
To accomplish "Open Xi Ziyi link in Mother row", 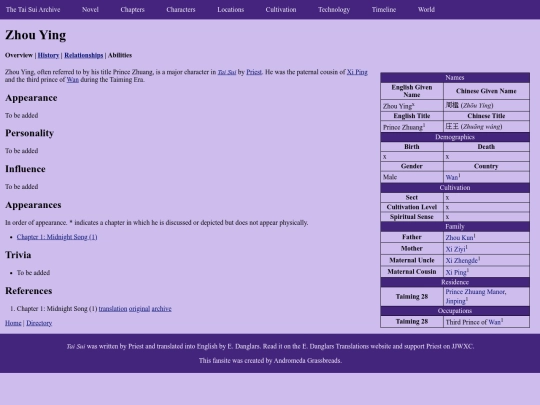I will tap(455, 249).
